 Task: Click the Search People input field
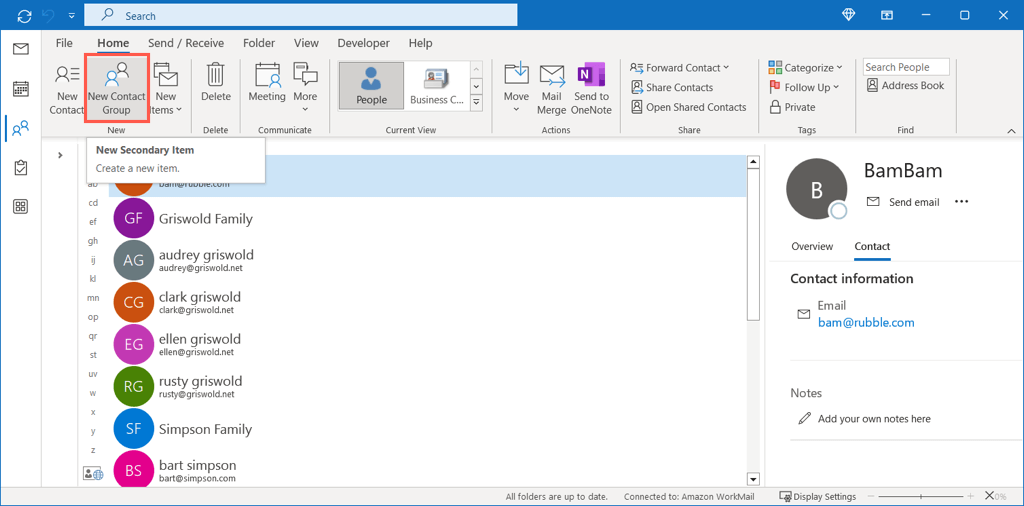tap(905, 67)
